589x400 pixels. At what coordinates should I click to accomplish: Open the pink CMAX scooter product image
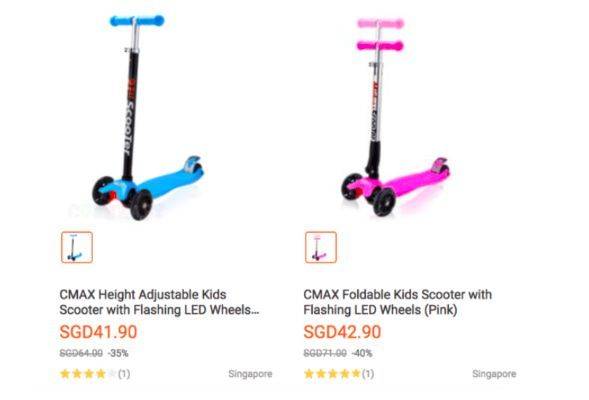coord(395,117)
